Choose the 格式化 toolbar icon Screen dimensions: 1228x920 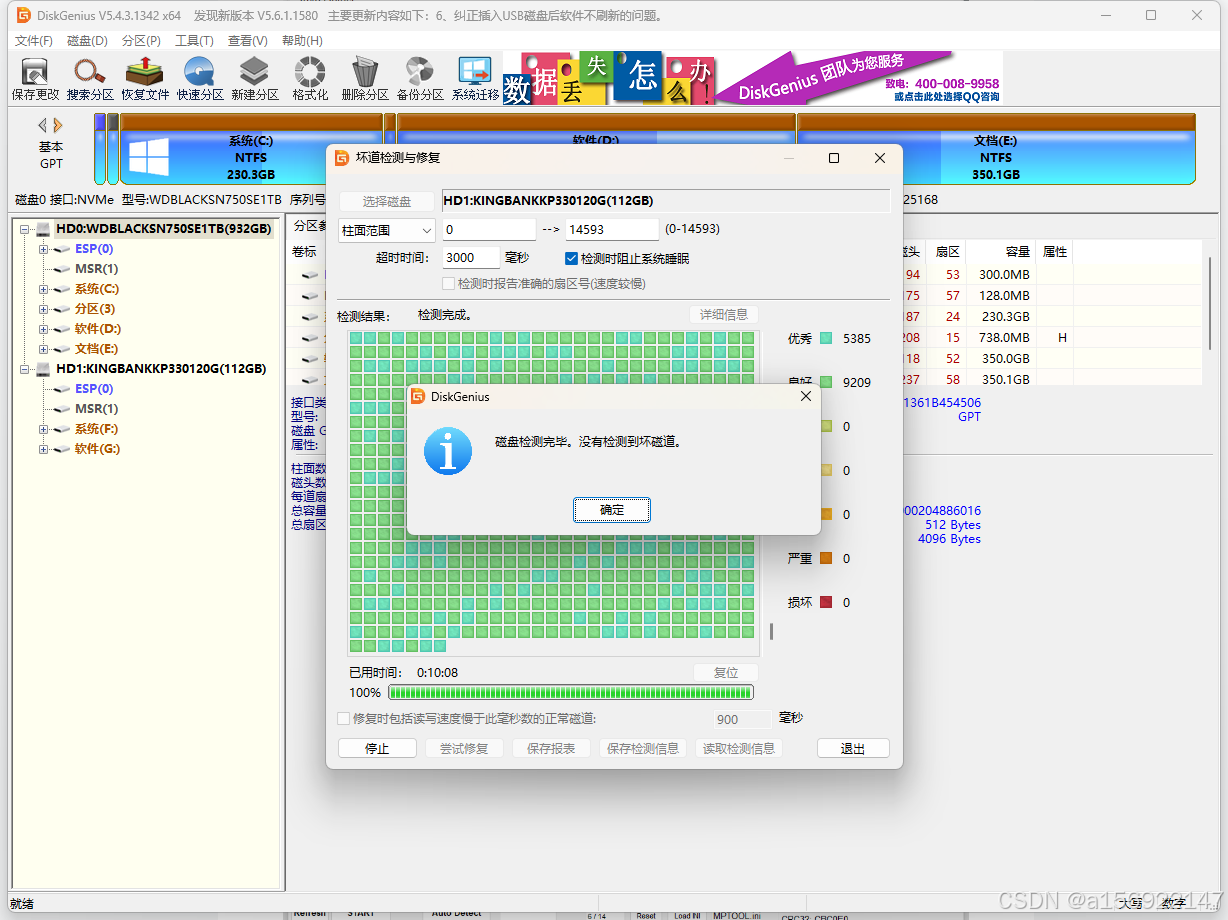pos(310,78)
